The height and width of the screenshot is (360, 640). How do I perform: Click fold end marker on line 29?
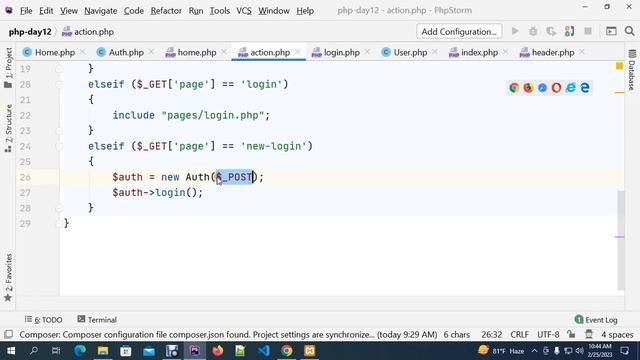tap(59, 223)
